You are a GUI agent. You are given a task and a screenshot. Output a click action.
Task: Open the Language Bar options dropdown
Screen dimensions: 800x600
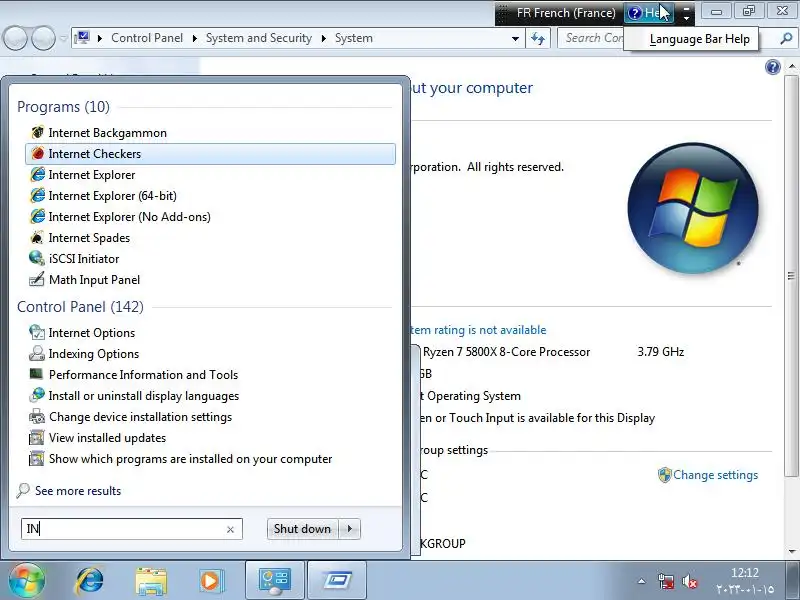[x=687, y=18]
